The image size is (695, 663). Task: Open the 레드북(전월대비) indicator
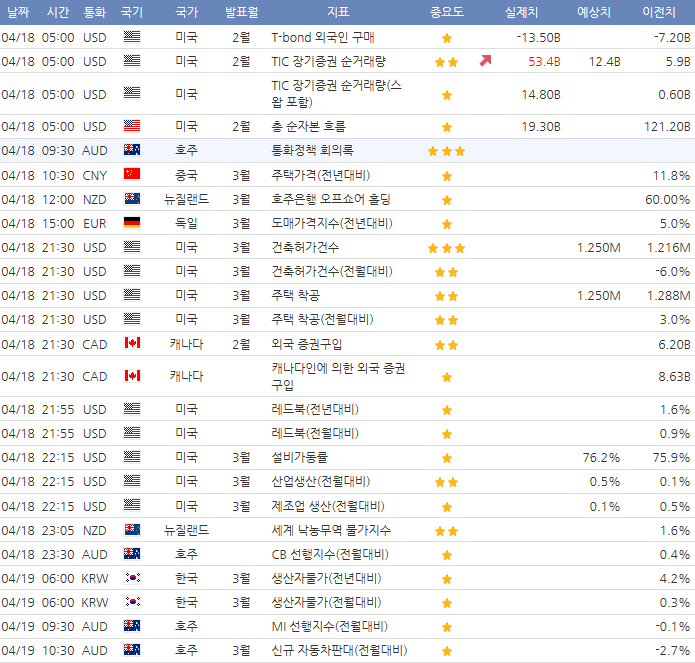[315, 433]
